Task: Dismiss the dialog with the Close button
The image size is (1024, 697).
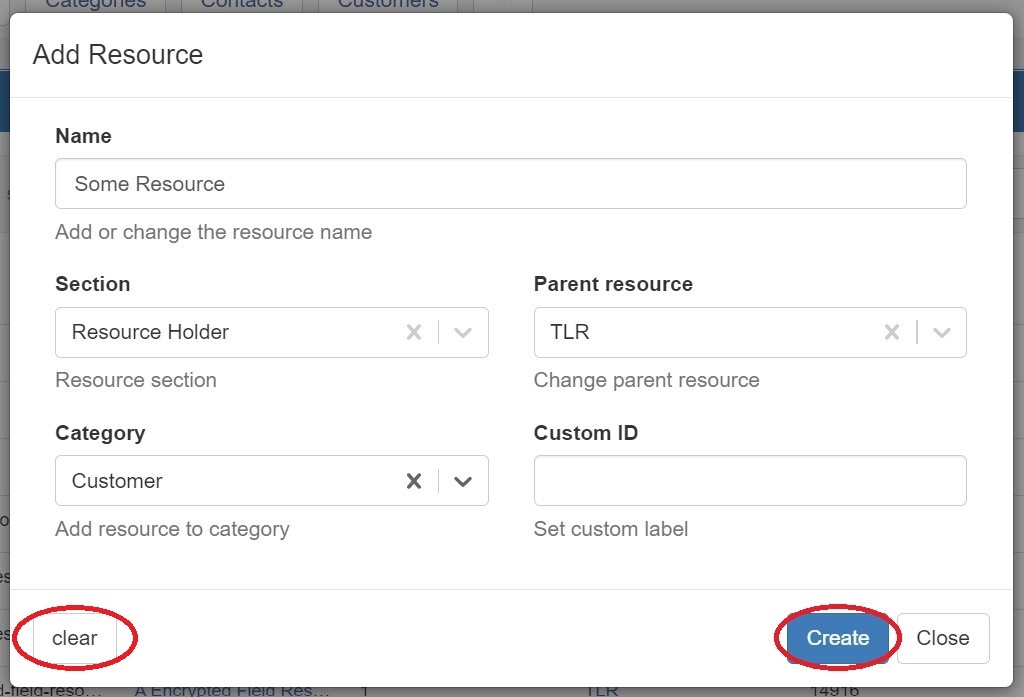Action: (x=942, y=638)
